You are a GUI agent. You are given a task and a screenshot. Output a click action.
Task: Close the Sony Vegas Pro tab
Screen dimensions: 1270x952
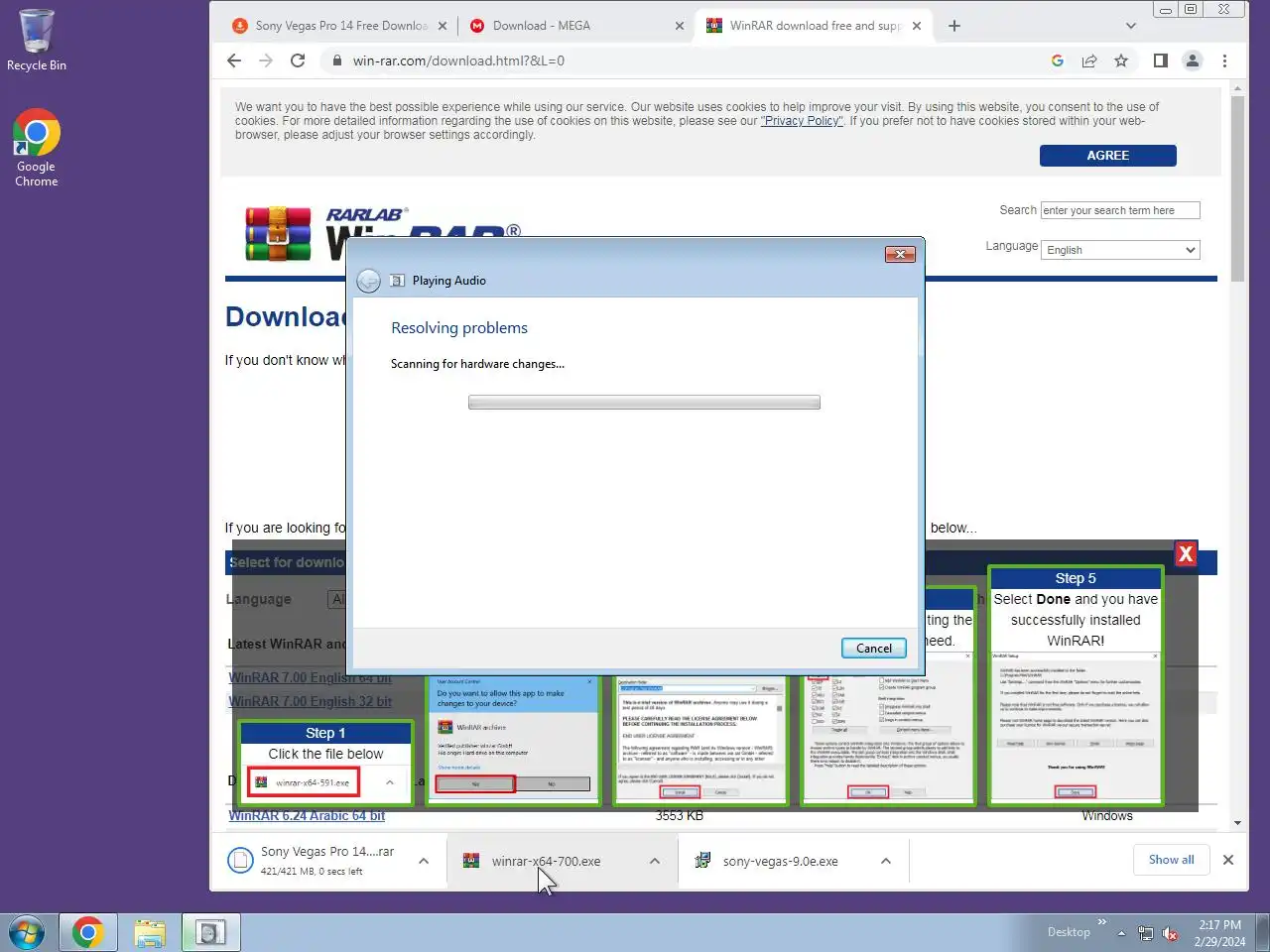tap(443, 26)
